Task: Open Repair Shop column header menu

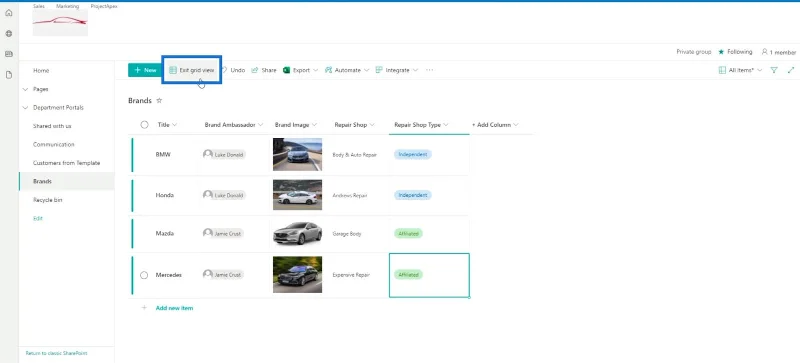Action: point(355,125)
